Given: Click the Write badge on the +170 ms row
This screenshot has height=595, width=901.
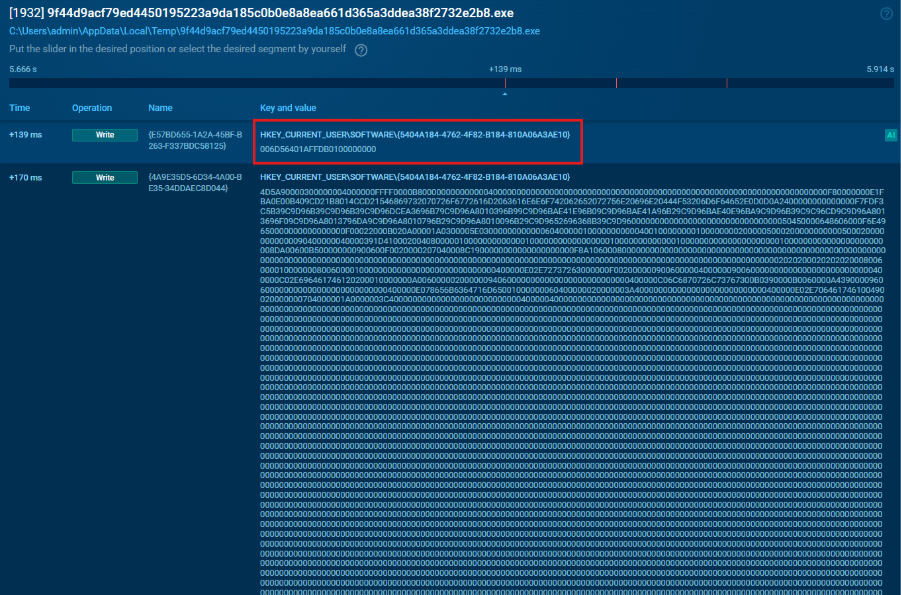Looking at the screenshot, I should click(x=105, y=178).
